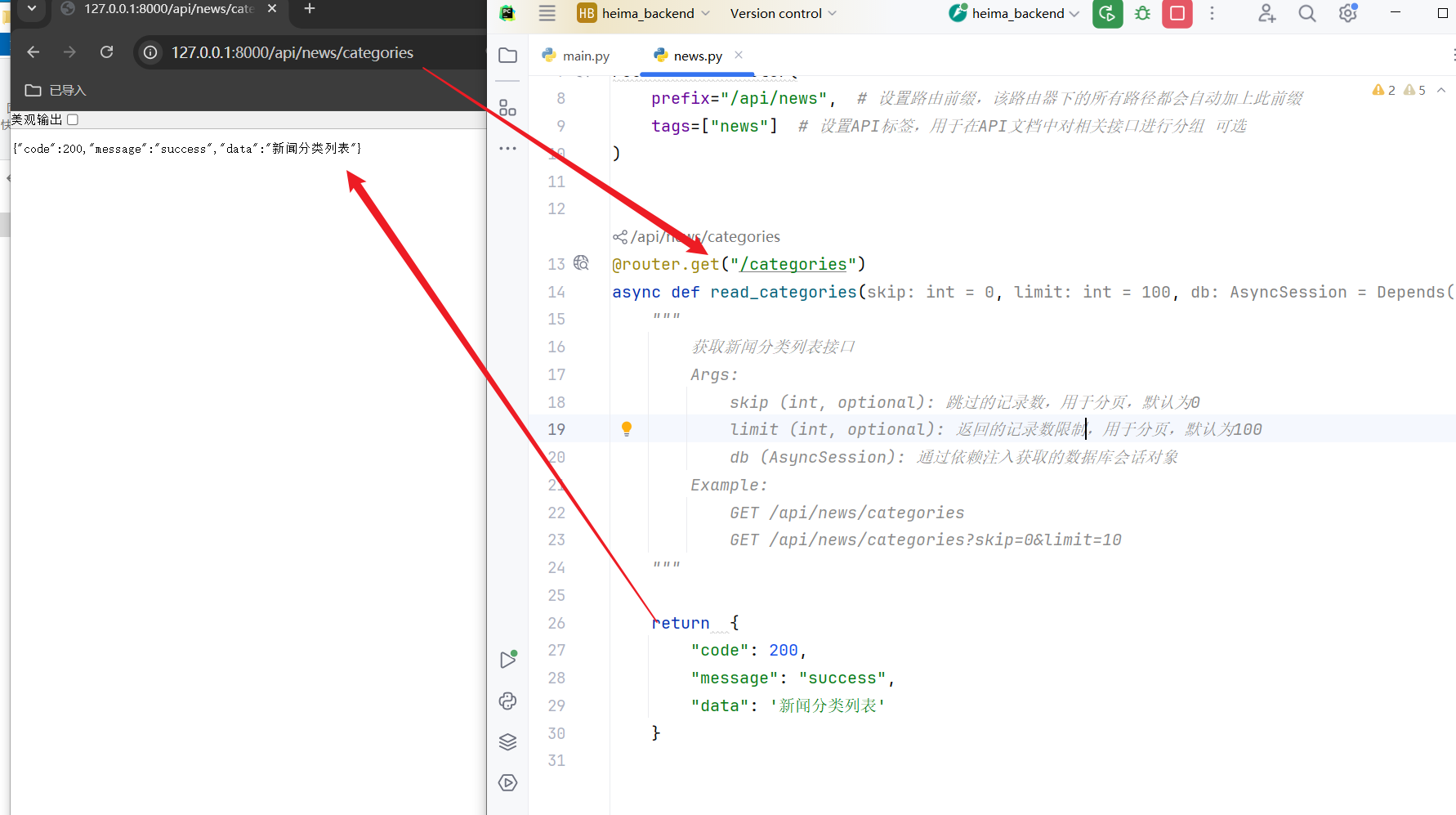Expand the heima_backend run configuration selector
Viewport: 1456px width, 815px height.
click(x=1015, y=14)
